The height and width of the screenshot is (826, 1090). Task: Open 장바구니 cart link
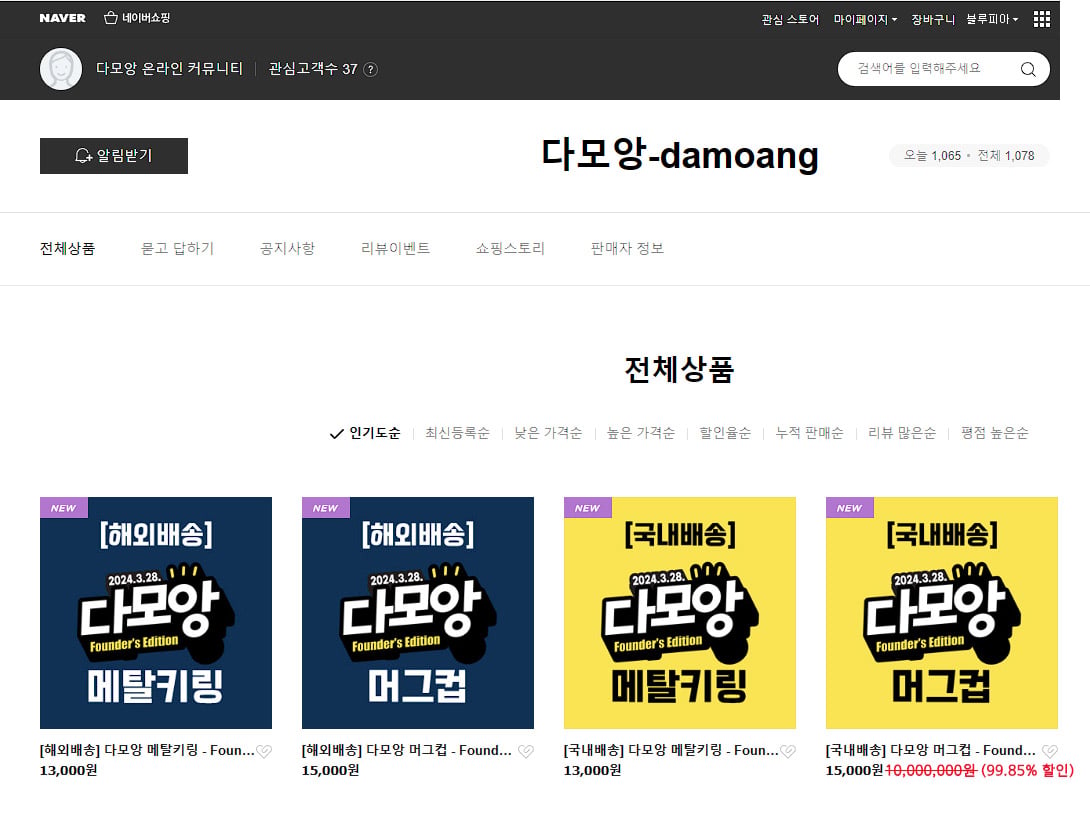click(933, 19)
